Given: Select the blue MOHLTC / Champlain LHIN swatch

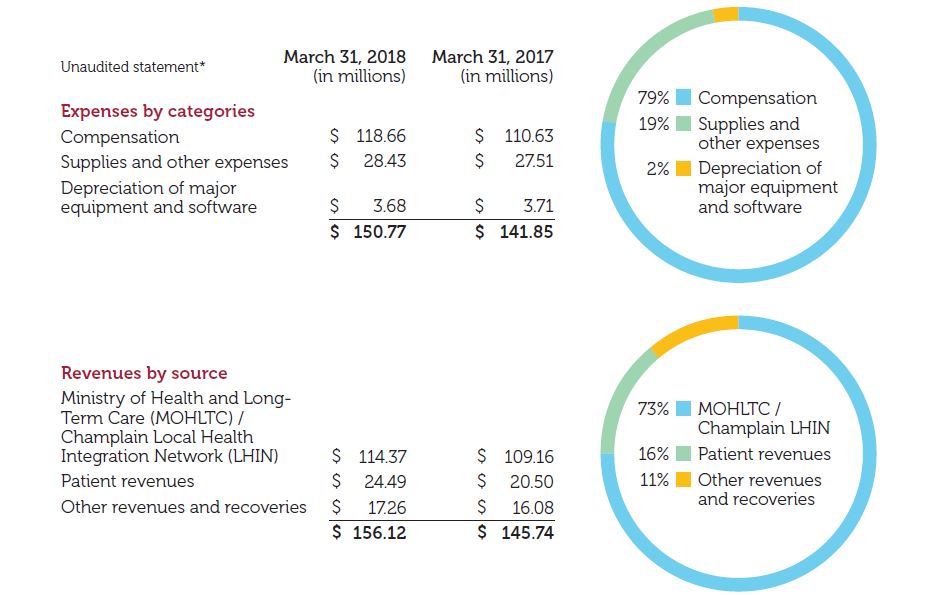Looking at the screenshot, I should click(684, 408).
